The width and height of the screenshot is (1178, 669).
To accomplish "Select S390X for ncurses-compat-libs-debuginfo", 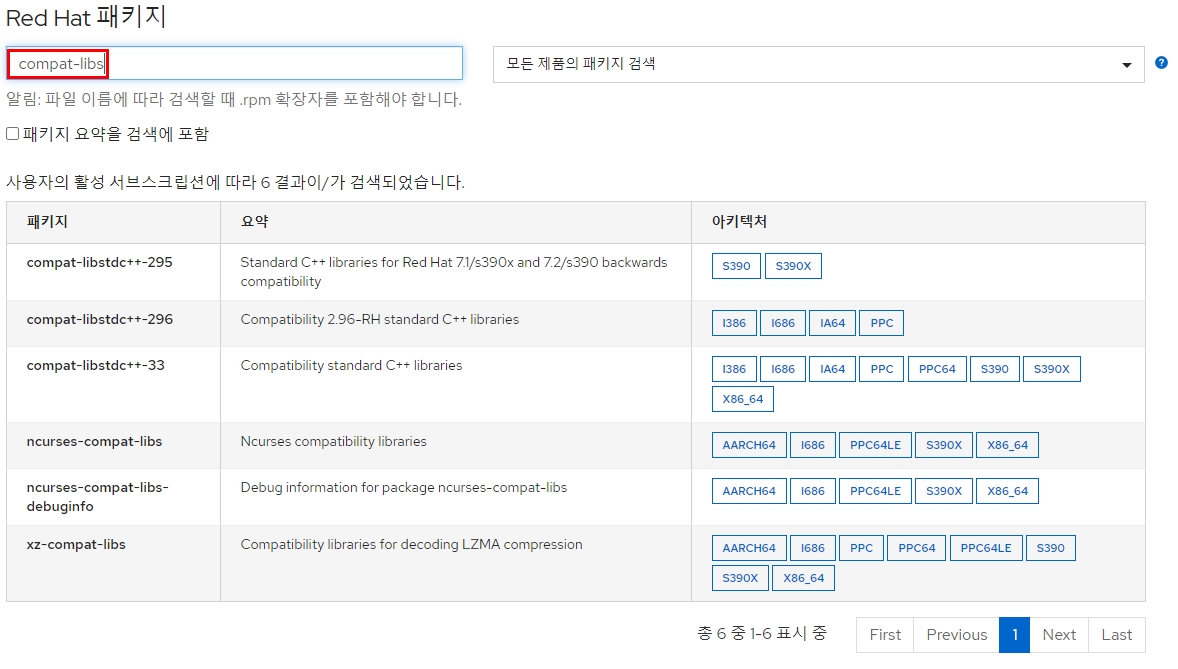I will 944,491.
